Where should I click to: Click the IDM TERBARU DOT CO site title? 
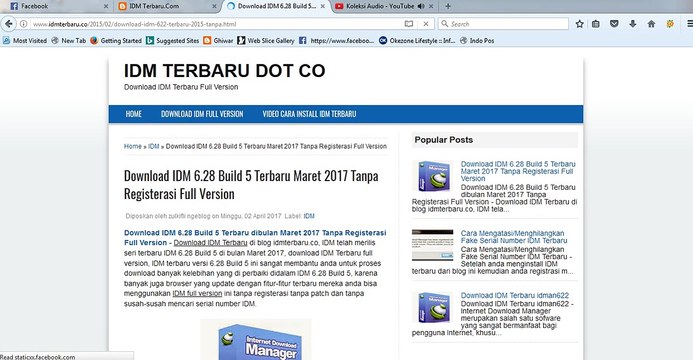tap(225, 71)
